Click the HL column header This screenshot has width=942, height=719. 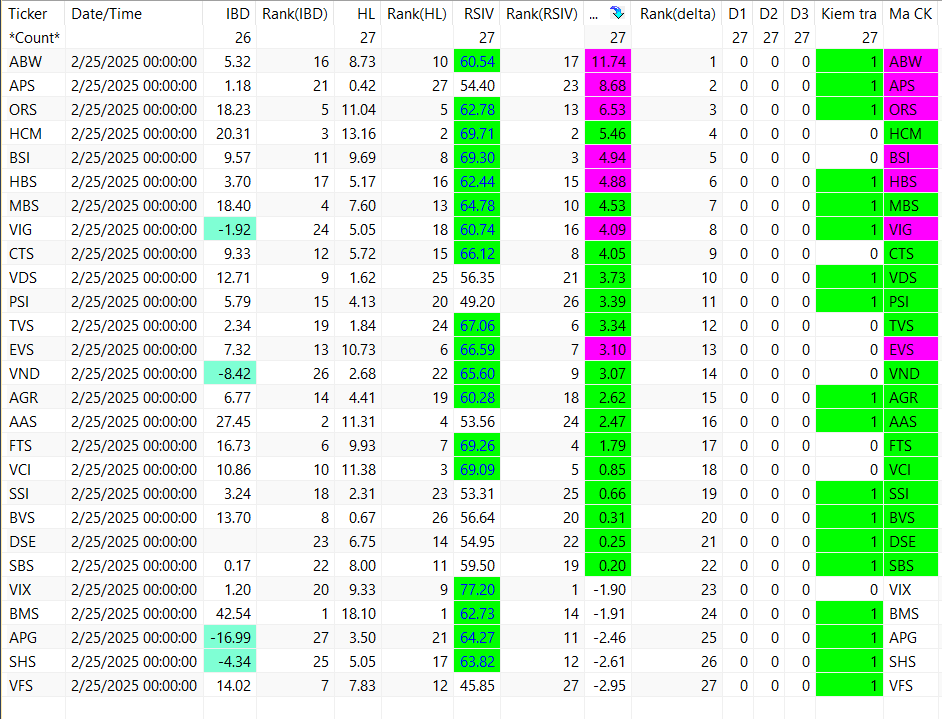(x=366, y=14)
